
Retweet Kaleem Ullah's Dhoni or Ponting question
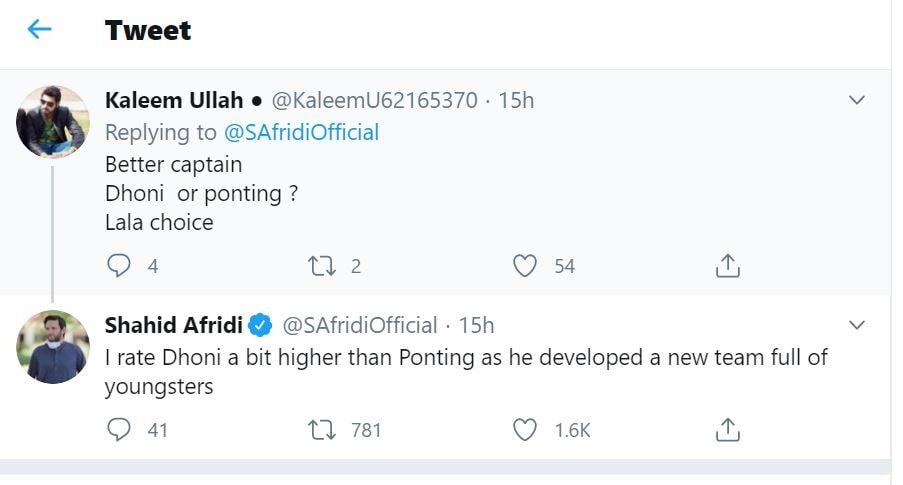point(322,266)
